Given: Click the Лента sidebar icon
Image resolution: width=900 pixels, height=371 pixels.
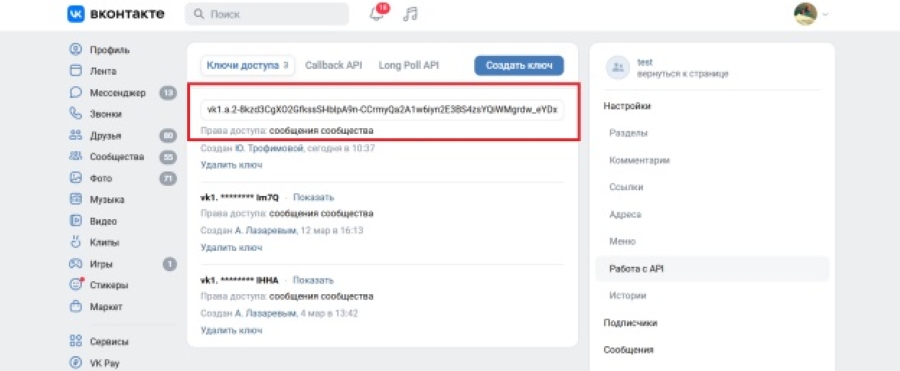Looking at the screenshot, I should 76,71.
